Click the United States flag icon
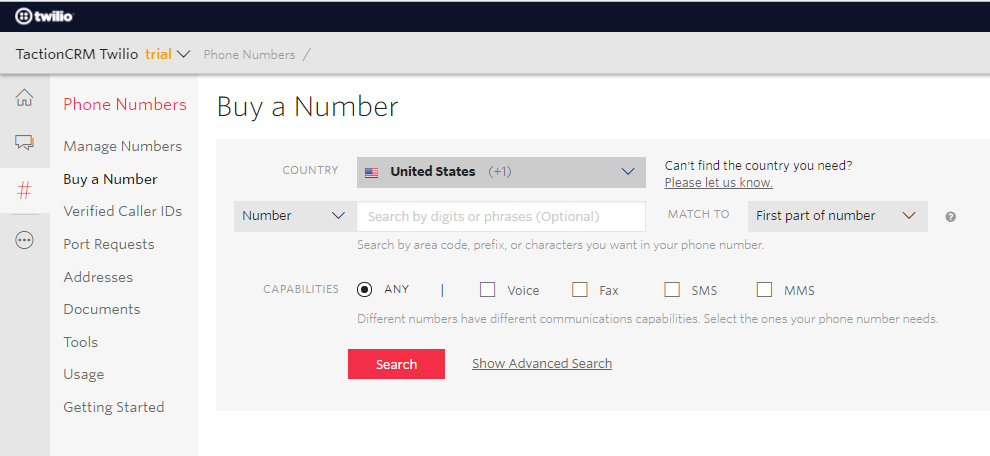This screenshot has height=456, width=990. point(372,172)
